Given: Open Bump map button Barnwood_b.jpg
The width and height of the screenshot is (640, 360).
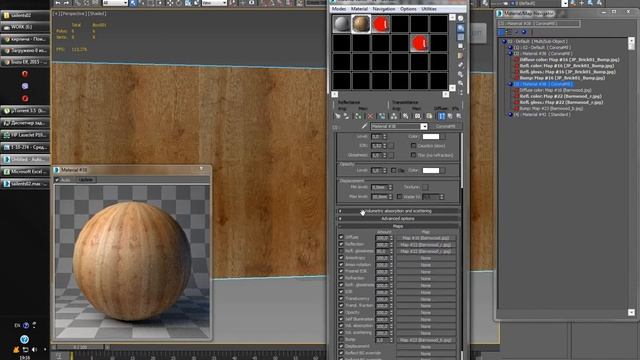Looking at the screenshot, I should [x=426, y=340].
